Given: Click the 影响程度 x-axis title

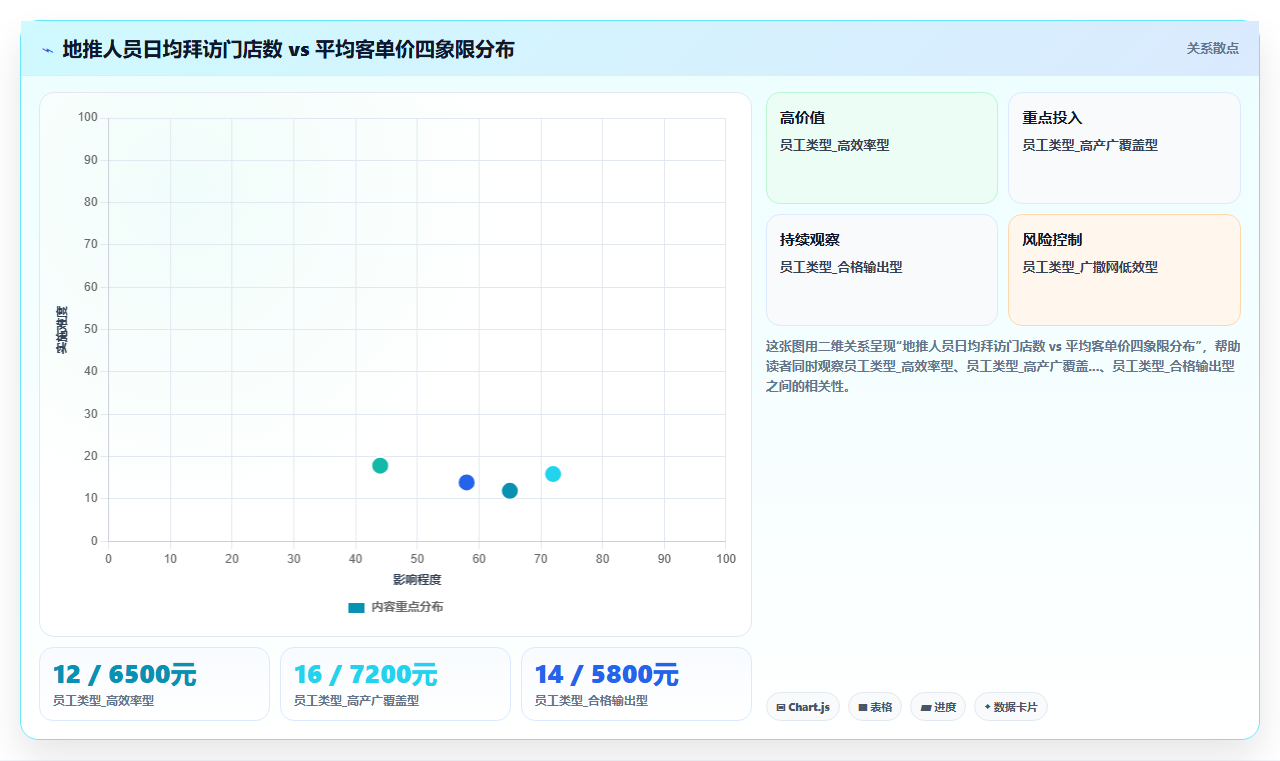Looking at the screenshot, I should click(x=417, y=580).
